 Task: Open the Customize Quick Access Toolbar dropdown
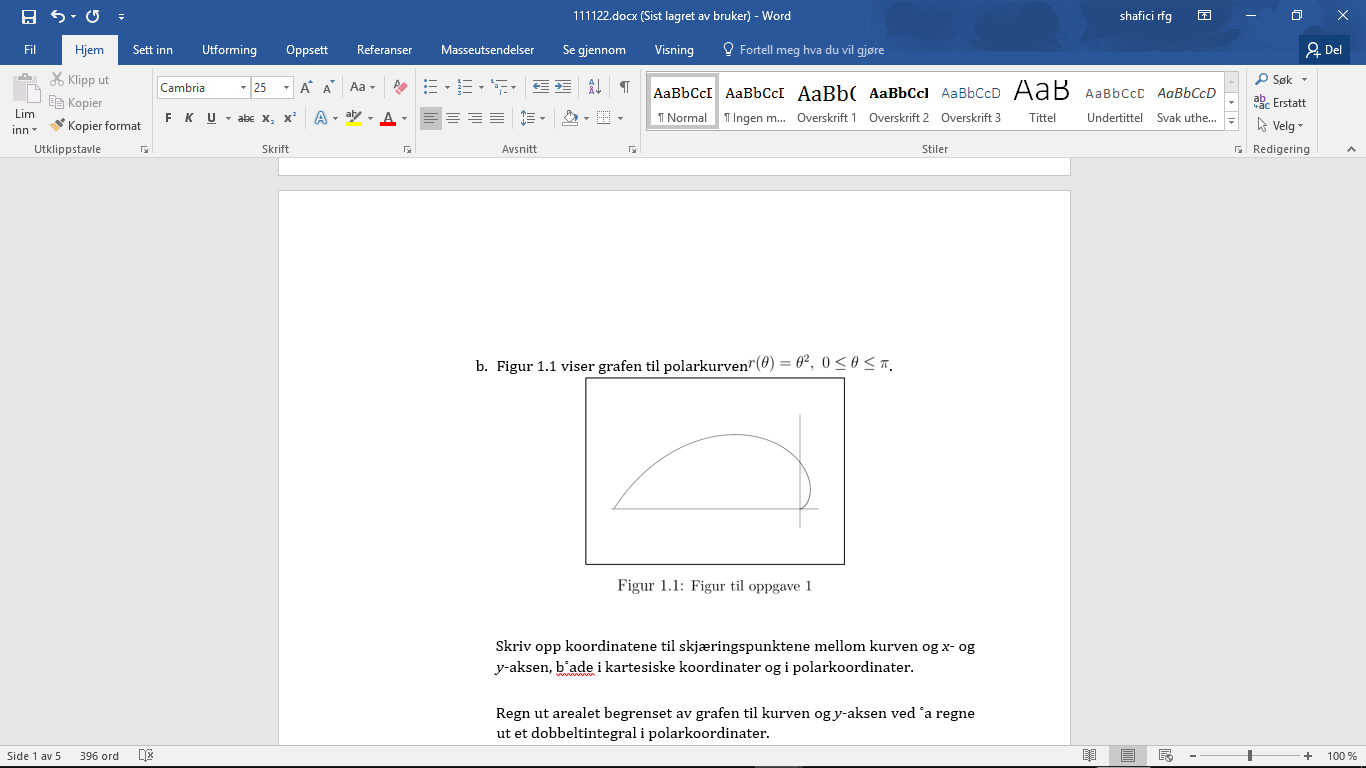click(x=121, y=17)
